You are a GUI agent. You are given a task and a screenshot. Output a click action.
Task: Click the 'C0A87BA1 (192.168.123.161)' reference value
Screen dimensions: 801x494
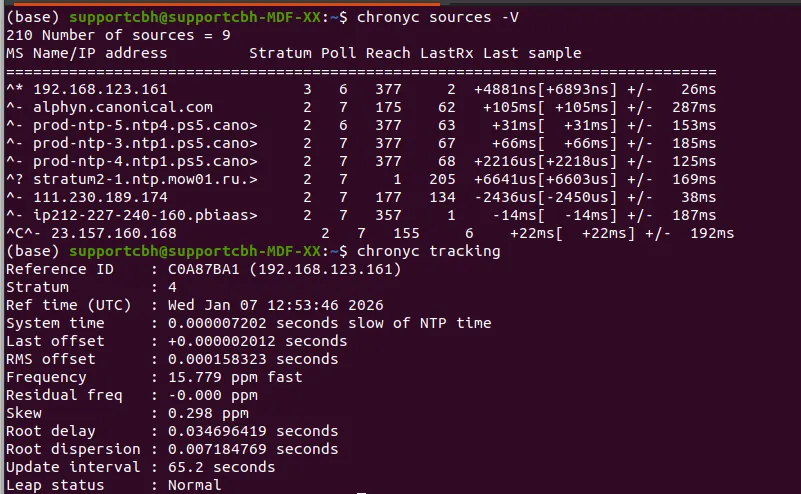(285, 269)
